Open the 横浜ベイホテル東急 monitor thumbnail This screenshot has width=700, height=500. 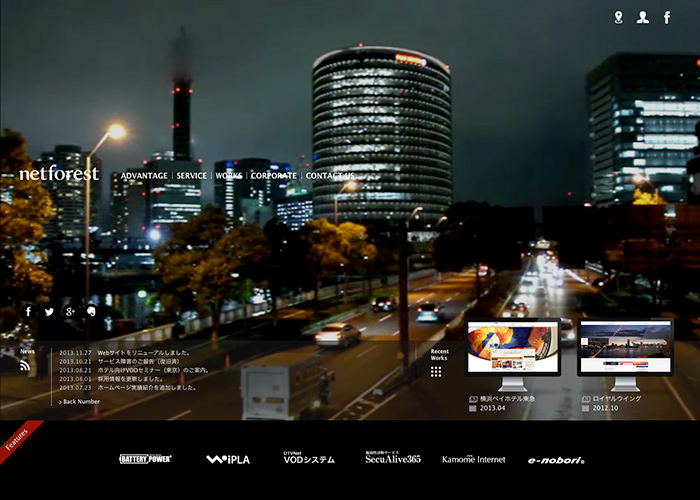tap(512, 354)
